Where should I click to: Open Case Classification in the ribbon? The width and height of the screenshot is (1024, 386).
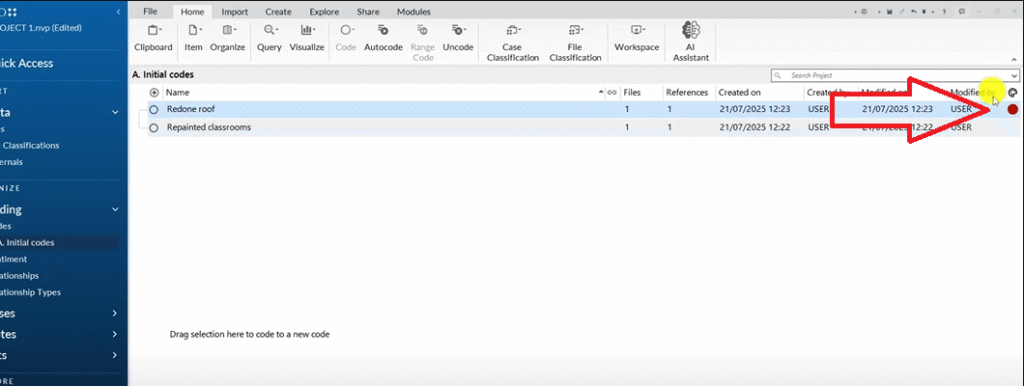(x=513, y=43)
